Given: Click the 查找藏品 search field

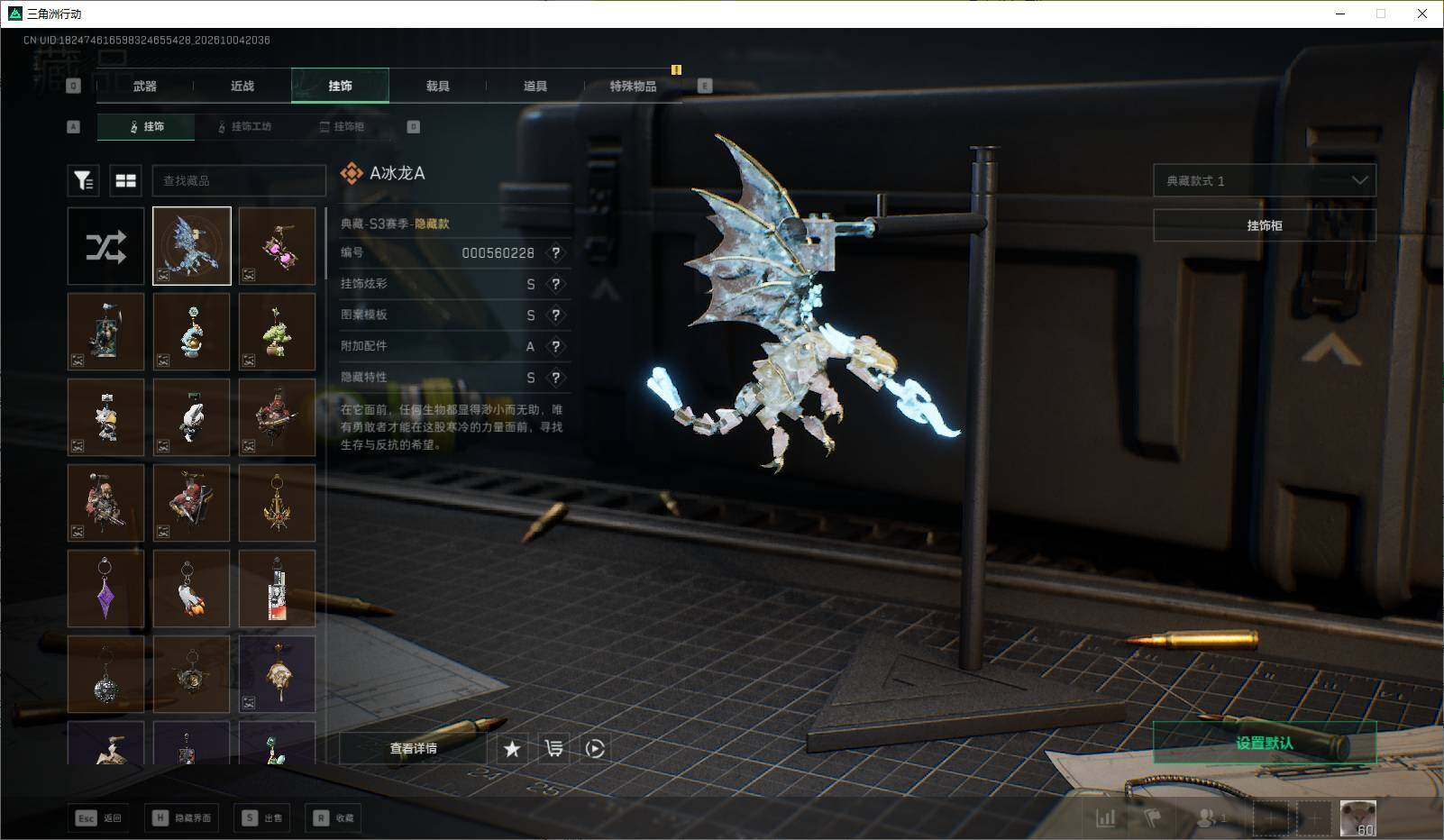Looking at the screenshot, I should tap(239, 181).
